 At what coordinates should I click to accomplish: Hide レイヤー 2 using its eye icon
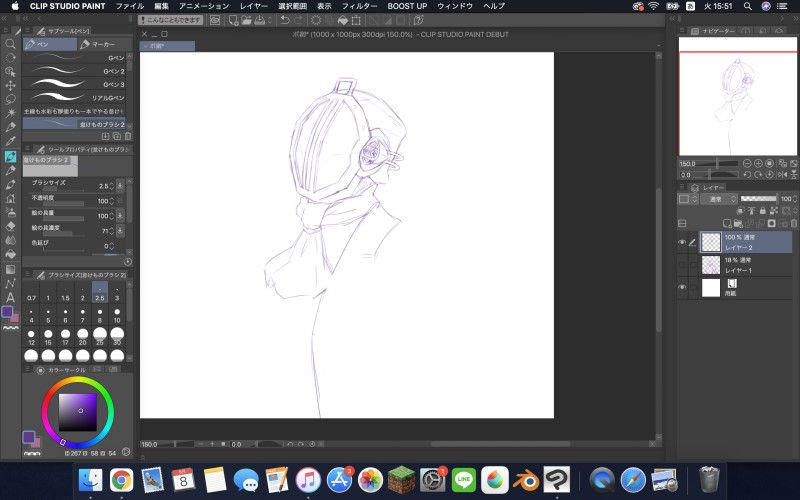click(x=682, y=242)
